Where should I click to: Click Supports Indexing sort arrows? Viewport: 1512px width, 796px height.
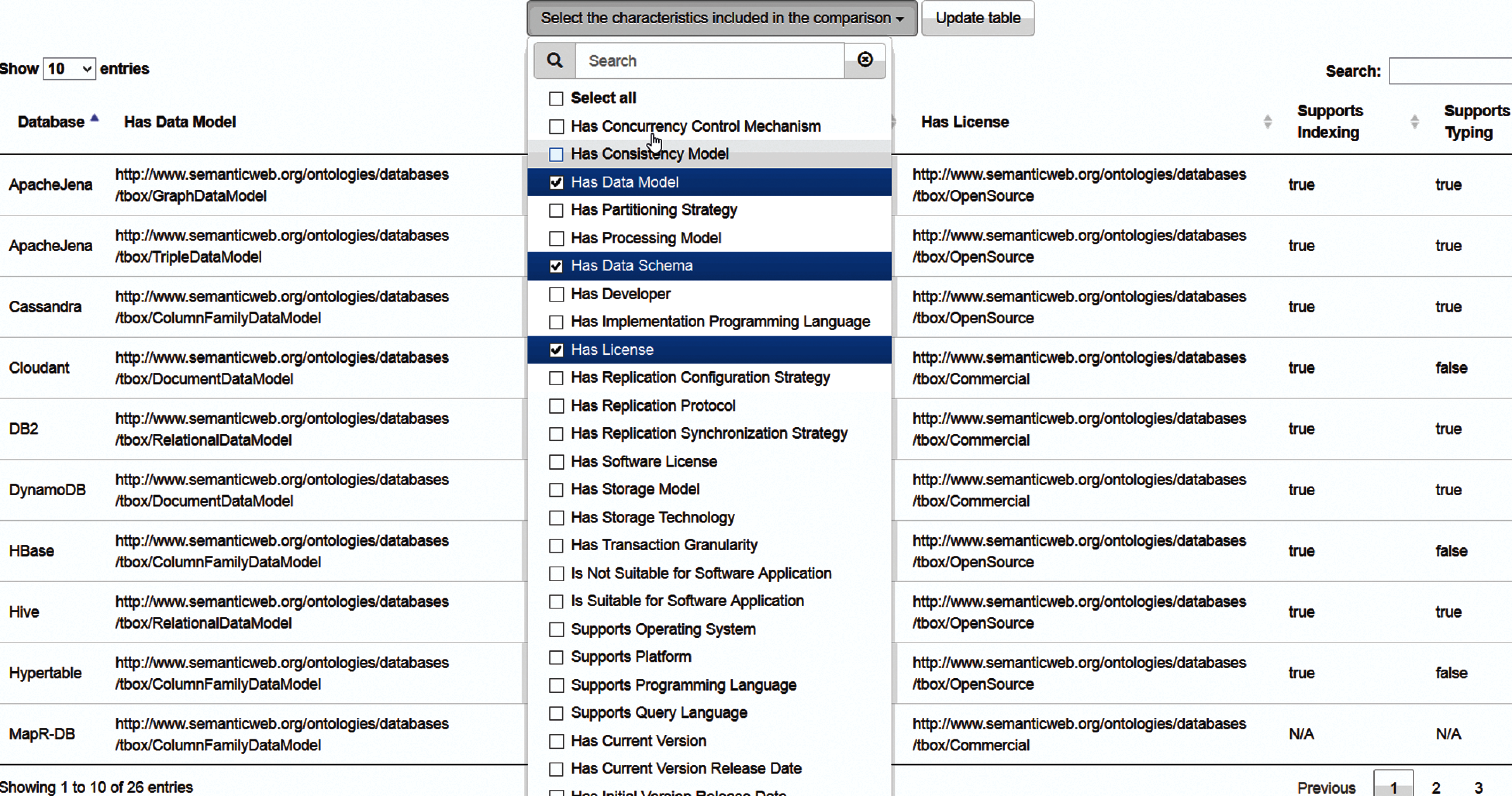(1414, 122)
